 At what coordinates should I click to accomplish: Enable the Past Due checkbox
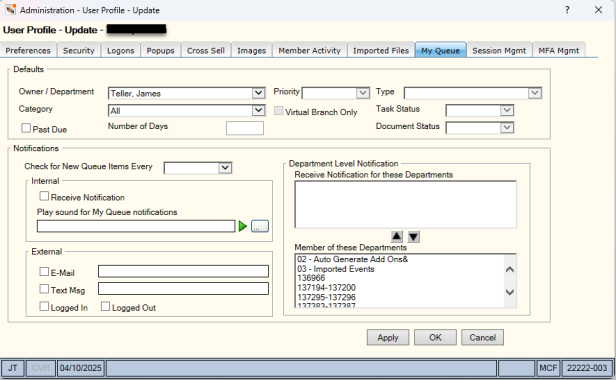(x=26, y=128)
